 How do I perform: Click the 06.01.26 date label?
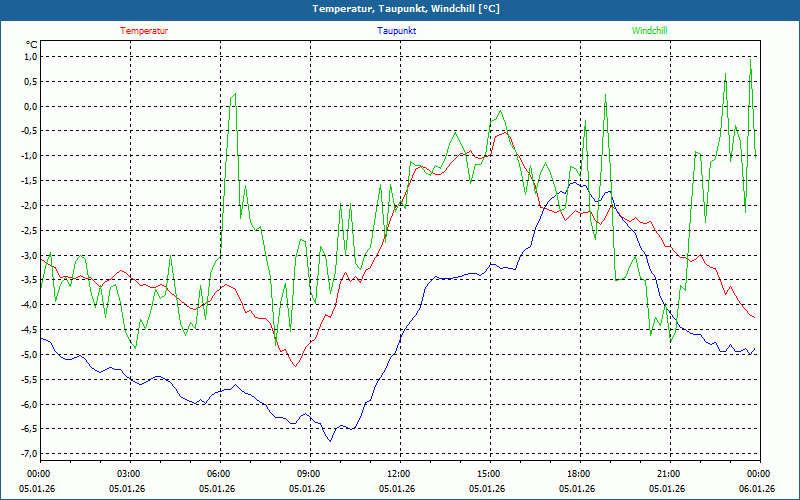757,489
